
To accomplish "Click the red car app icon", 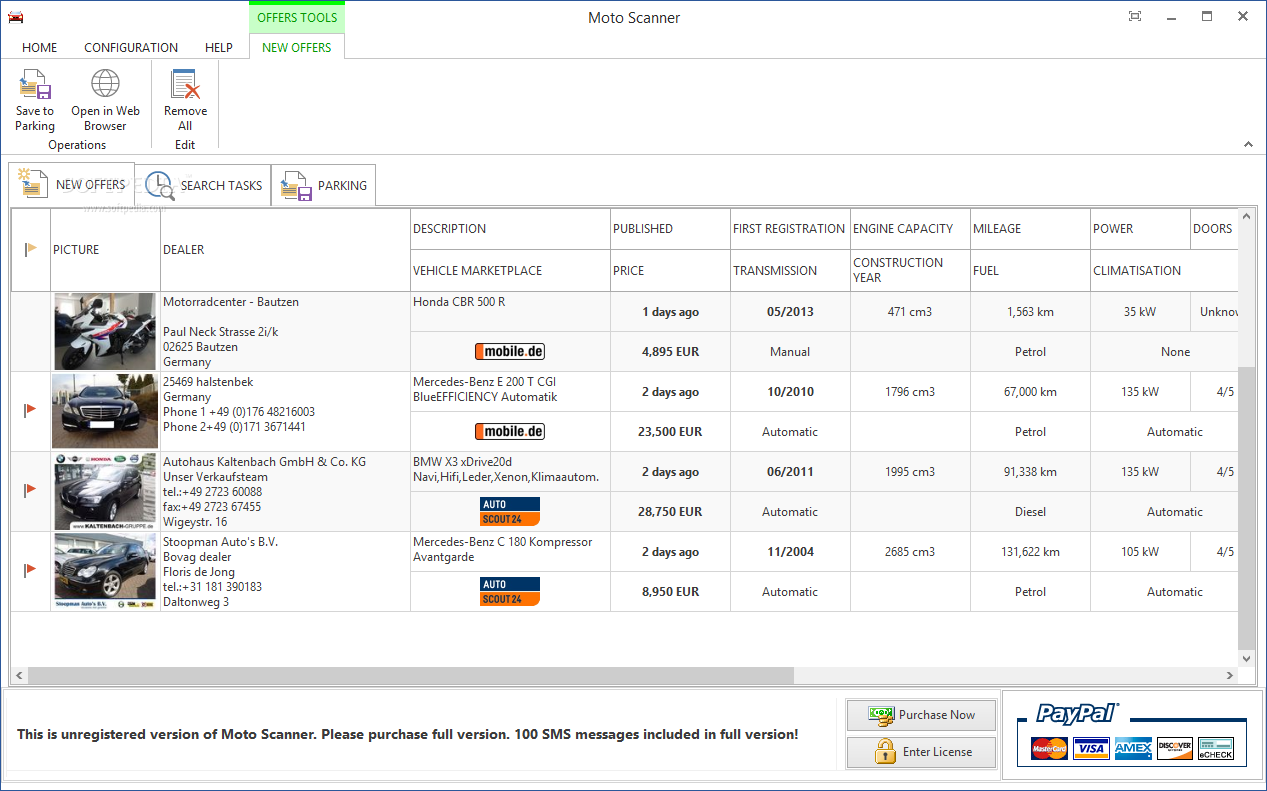I will tap(15, 17).
